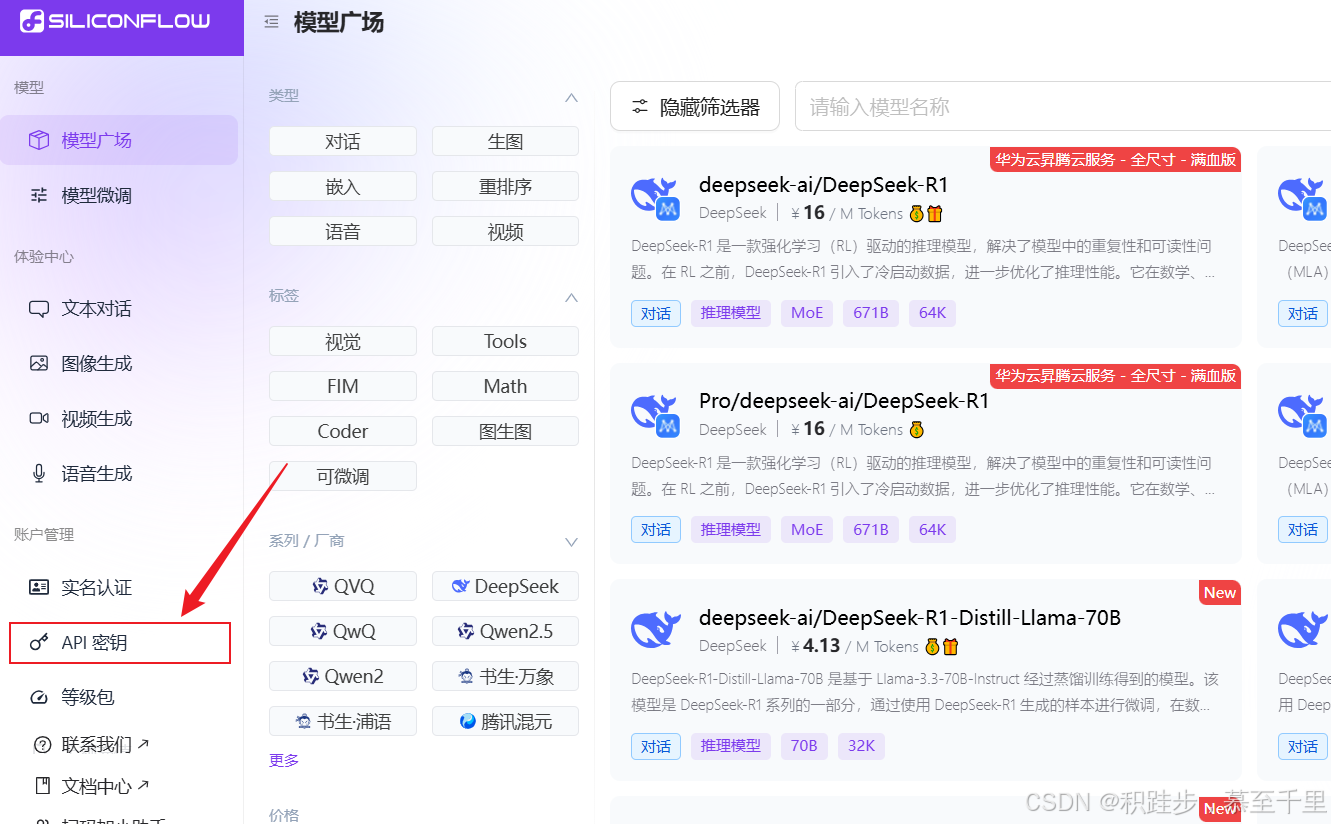Open 语音生成 page
1331x824 pixels.
pyautogui.click(x=120, y=473)
